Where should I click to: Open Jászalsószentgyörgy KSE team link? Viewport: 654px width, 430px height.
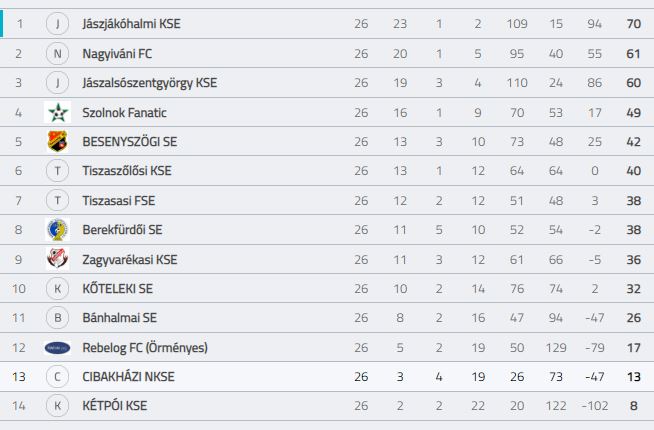click(150, 83)
